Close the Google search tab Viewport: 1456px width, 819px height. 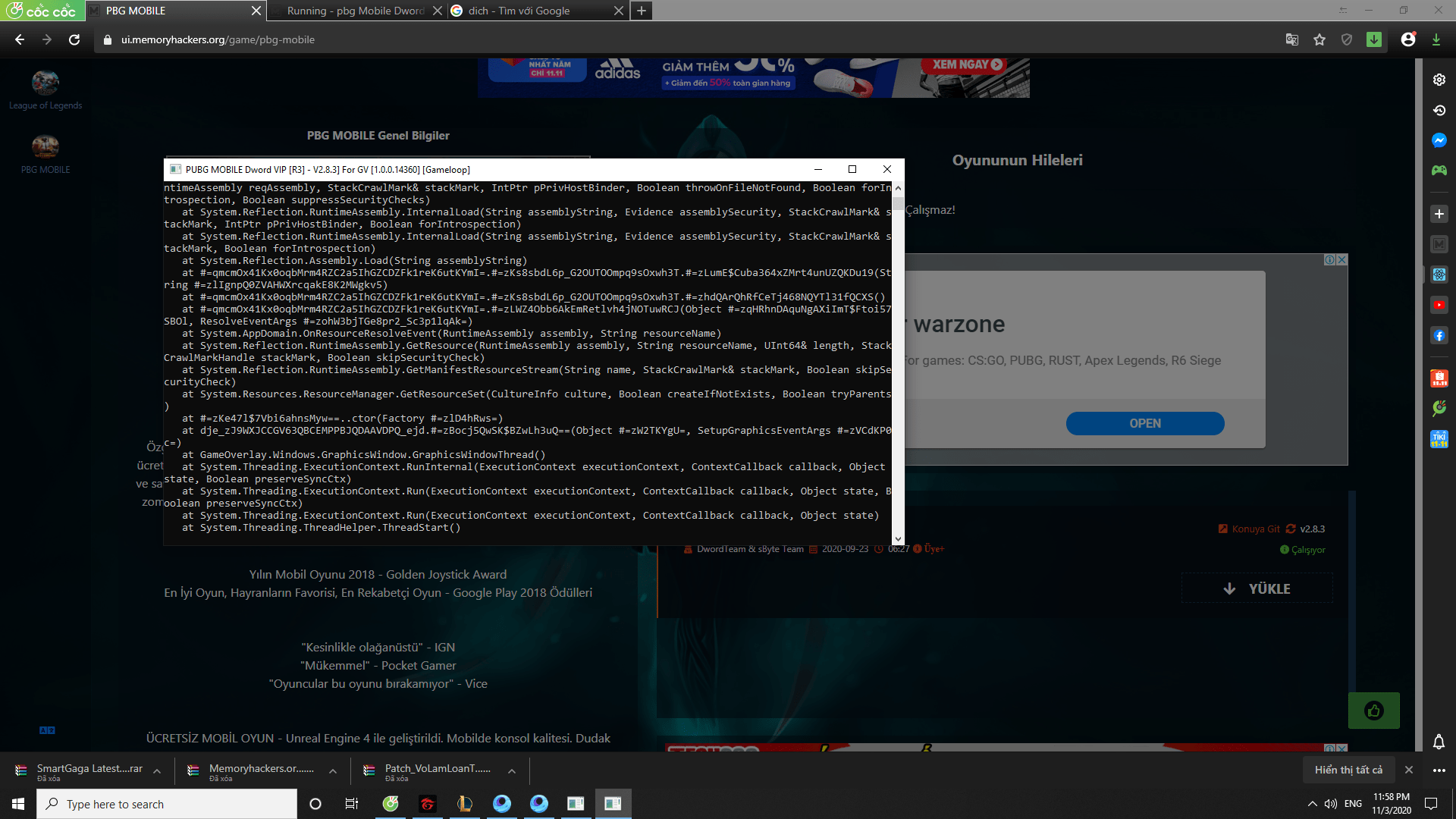[x=618, y=11]
